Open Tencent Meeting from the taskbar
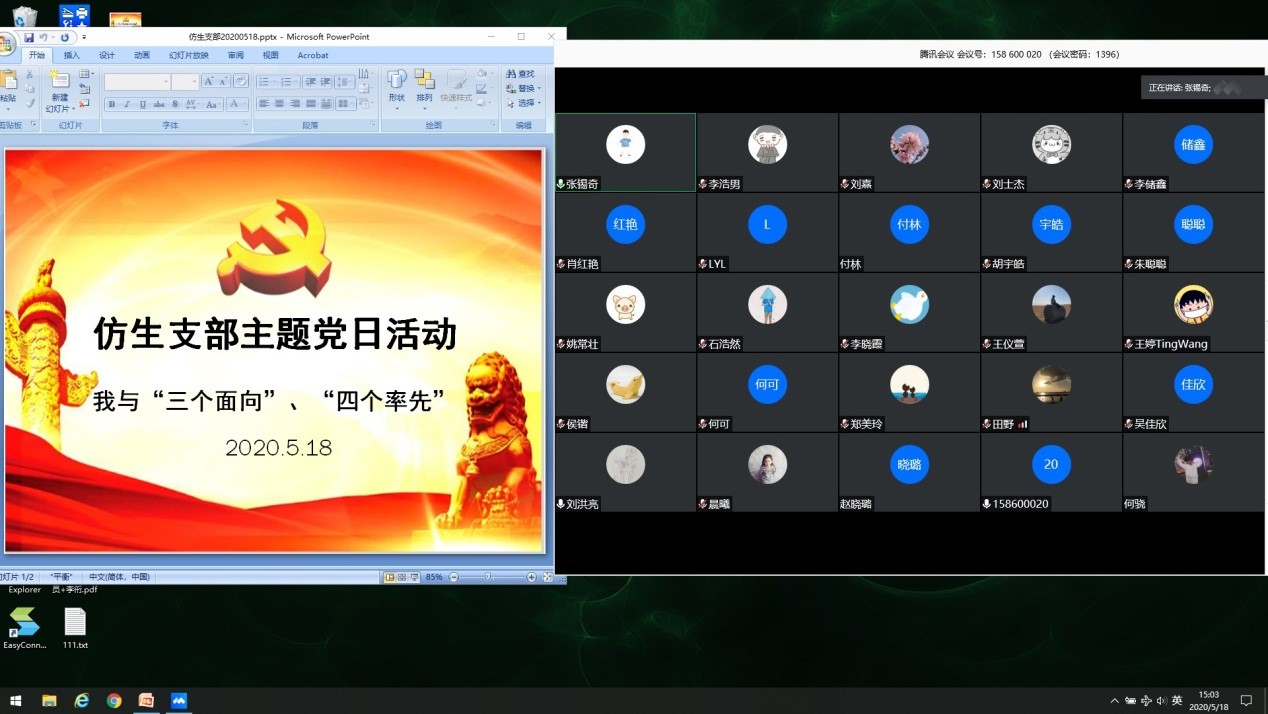 179,700
